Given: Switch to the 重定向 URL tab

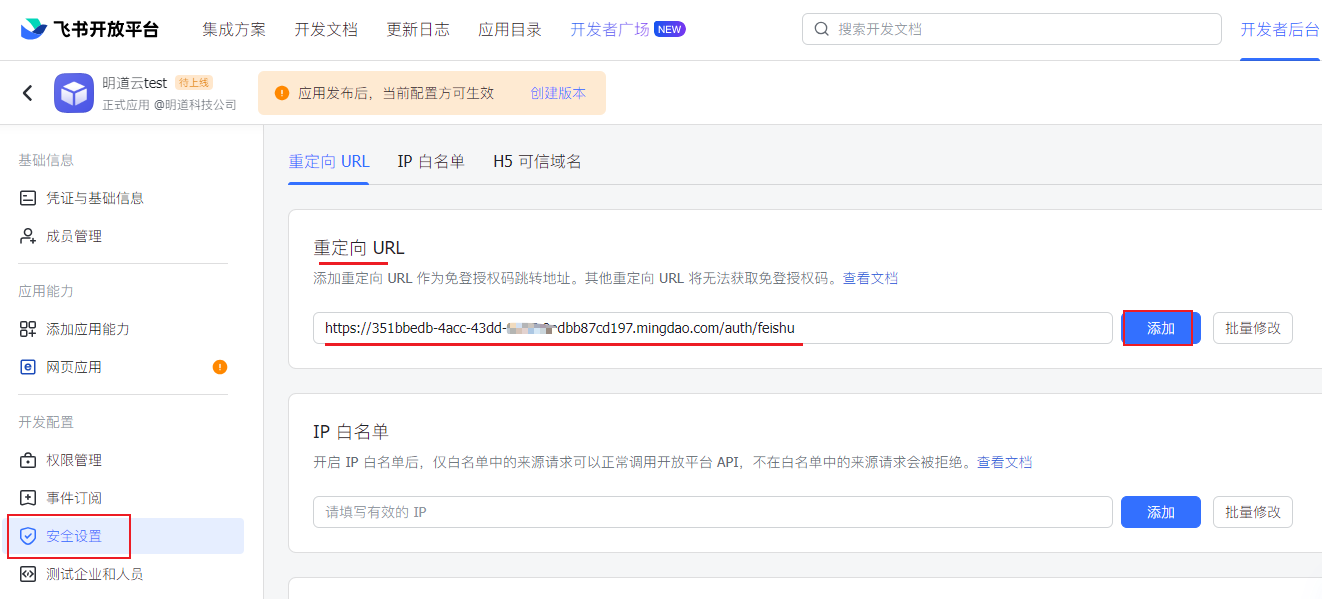Looking at the screenshot, I should tap(329, 161).
